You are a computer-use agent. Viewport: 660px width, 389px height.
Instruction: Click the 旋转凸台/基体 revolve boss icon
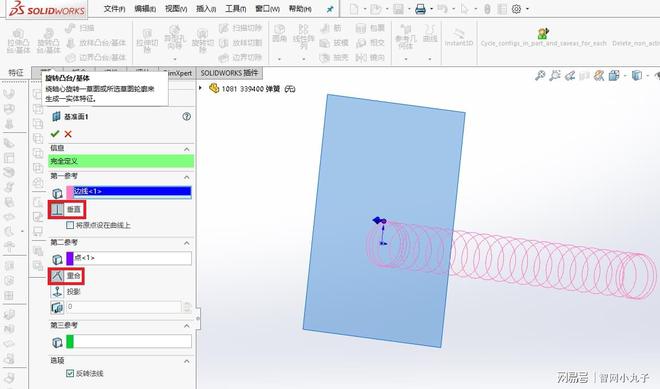coord(48,33)
